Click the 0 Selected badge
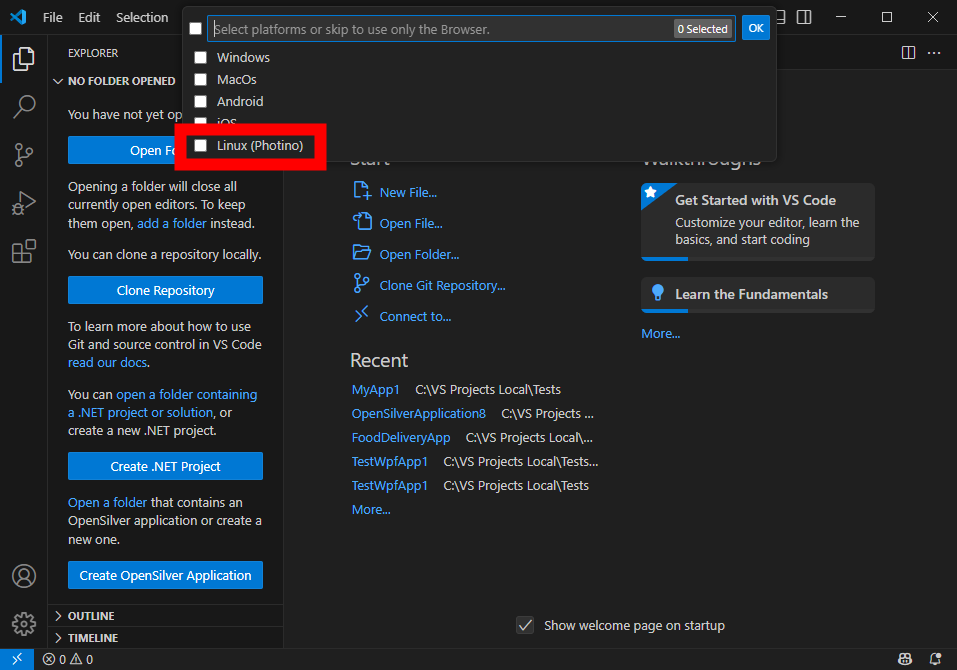The width and height of the screenshot is (957, 670). [x=702, y=29]
